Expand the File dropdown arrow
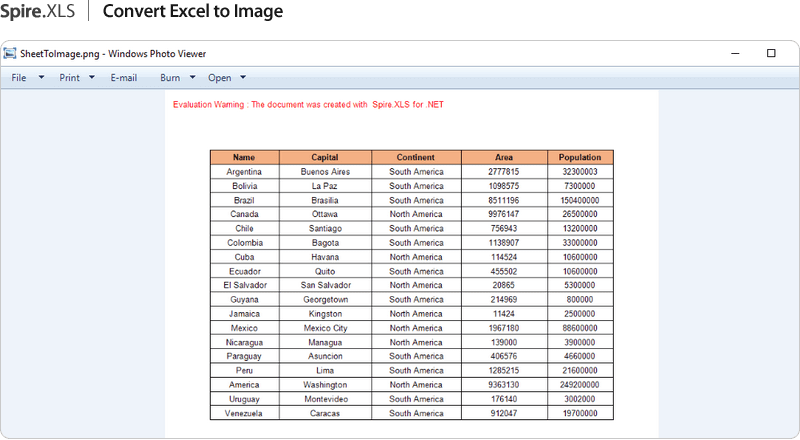 [41, 77]
